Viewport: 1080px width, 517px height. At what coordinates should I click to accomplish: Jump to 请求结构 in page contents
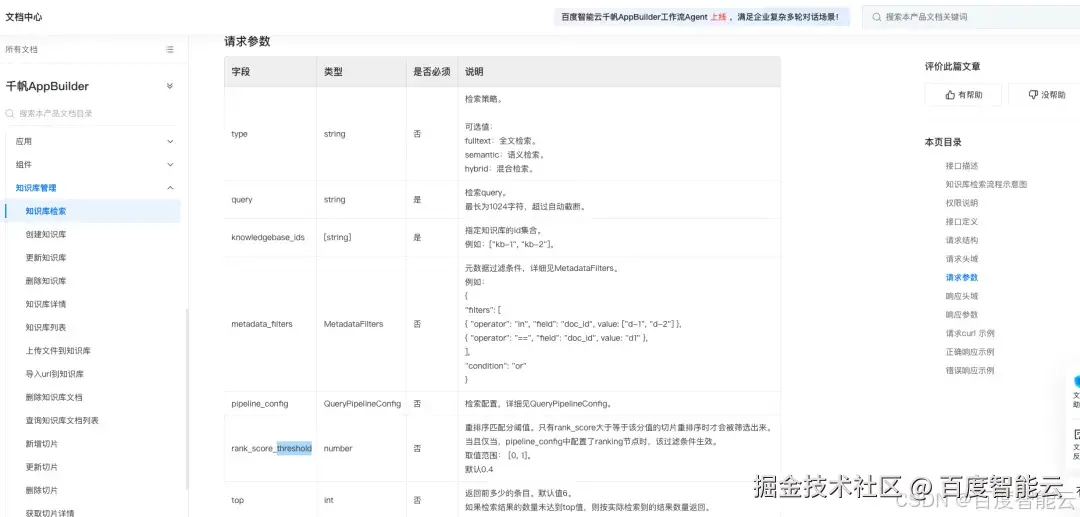pos(962,240)
